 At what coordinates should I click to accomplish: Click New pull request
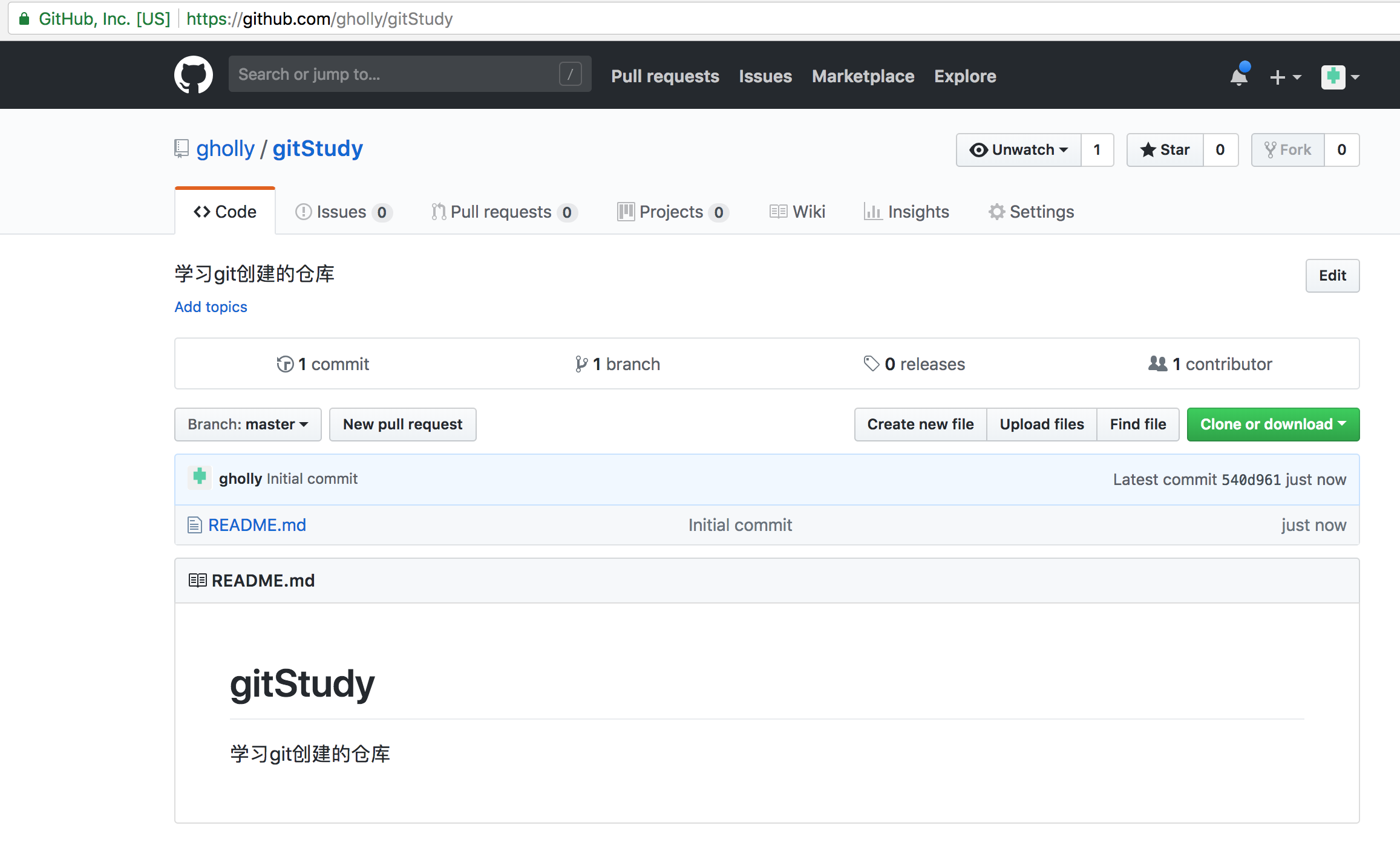(x=403, y=425)
